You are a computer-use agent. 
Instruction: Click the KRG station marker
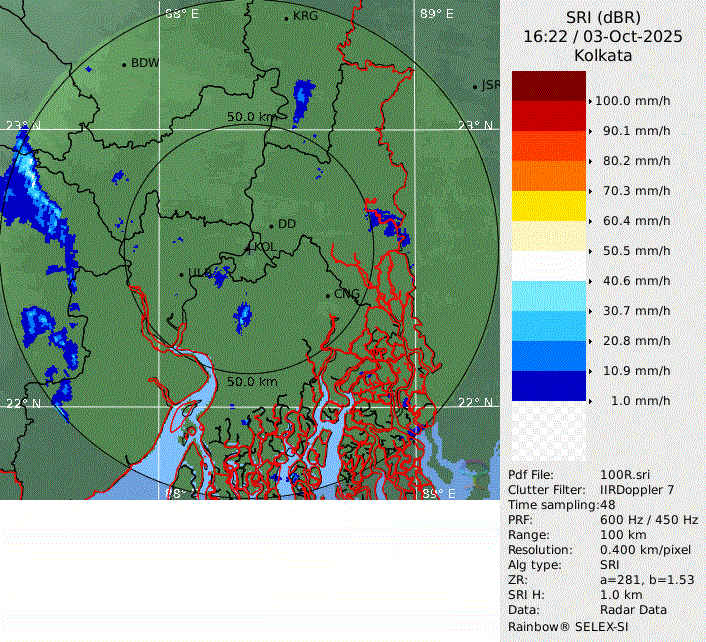286,18
